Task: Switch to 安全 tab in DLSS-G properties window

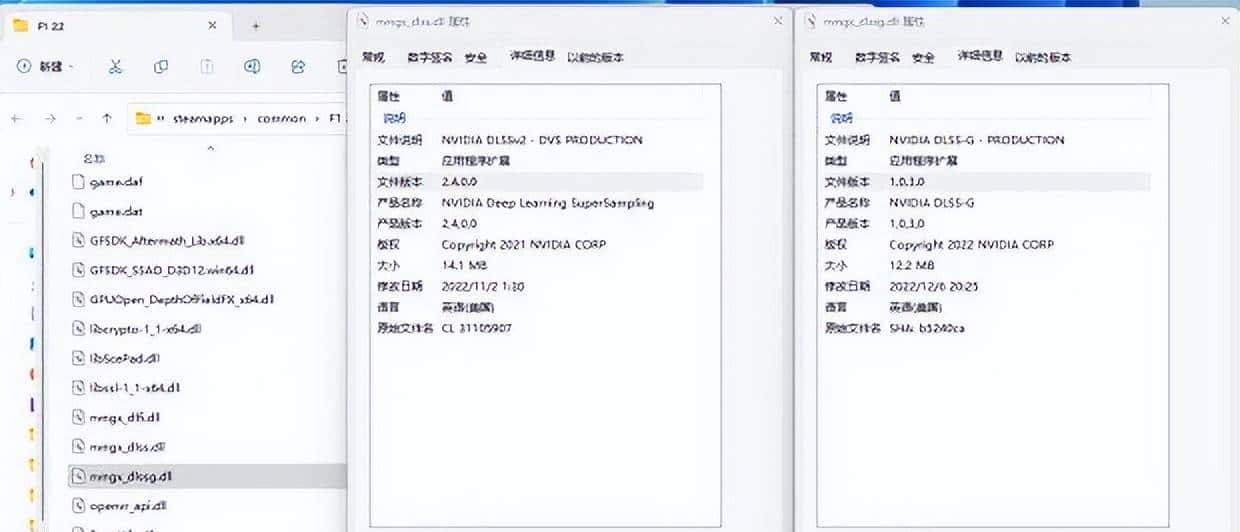Action: [924, 58]
